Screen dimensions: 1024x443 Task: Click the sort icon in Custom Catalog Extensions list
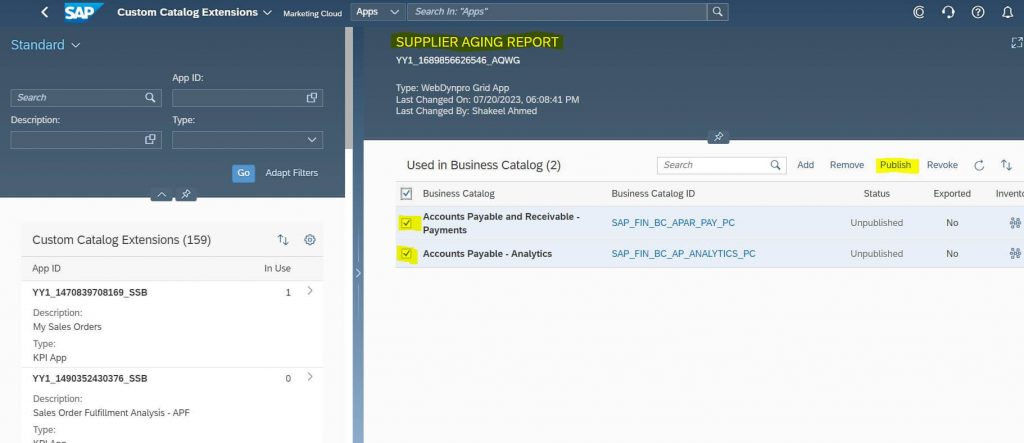[x=283, y=240]
